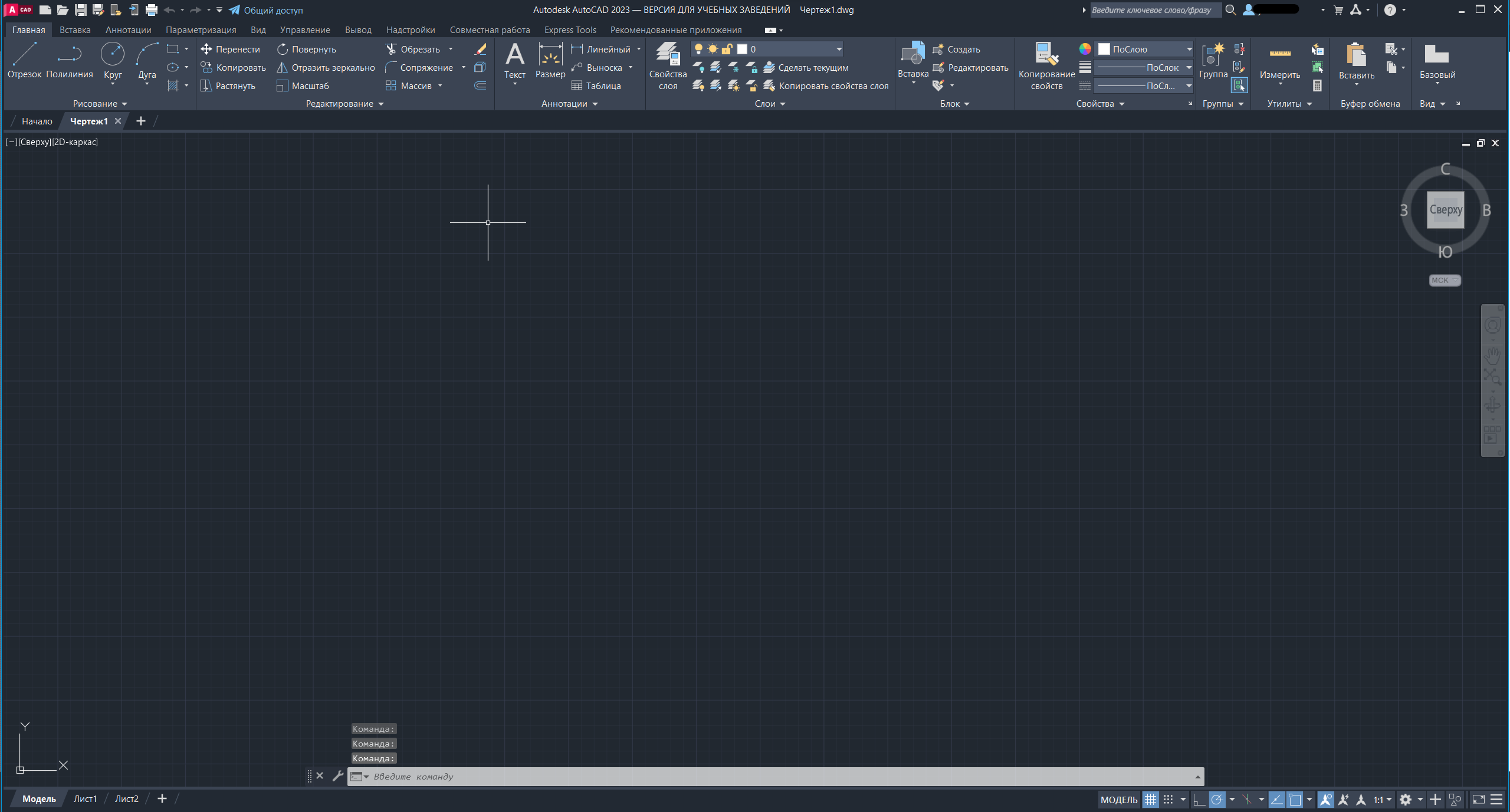Image resolution: width=1510 pixels, height=812 pixels.
Task: Switch to the Управление ribbon tab
Action: coord(305,29)
